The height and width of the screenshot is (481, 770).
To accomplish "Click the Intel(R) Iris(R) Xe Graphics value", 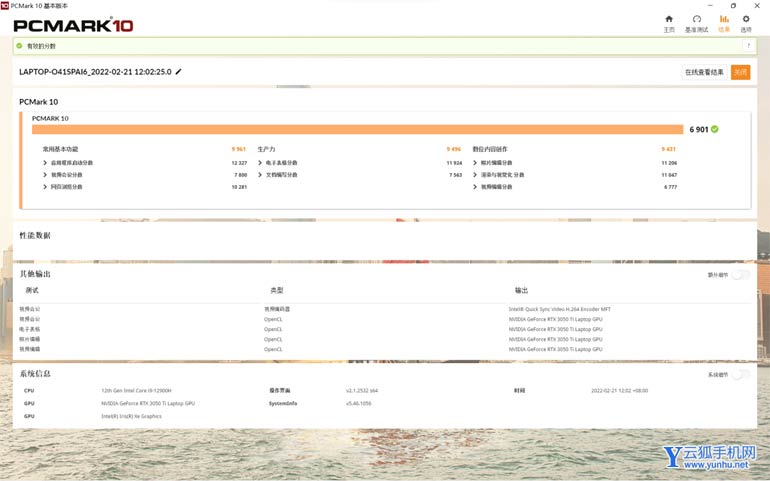I will tap(131, 416).
